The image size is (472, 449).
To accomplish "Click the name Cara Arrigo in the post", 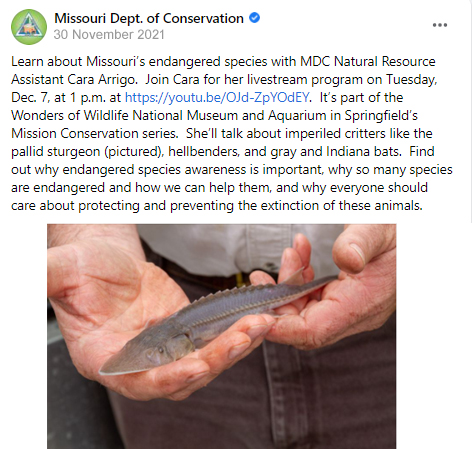I will 102,80.
